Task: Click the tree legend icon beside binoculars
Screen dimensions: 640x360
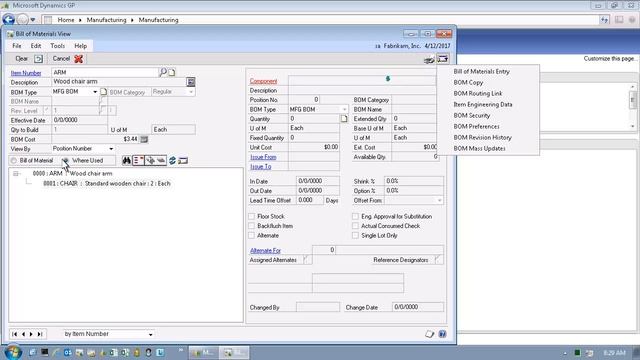Action: pos(138,160)
